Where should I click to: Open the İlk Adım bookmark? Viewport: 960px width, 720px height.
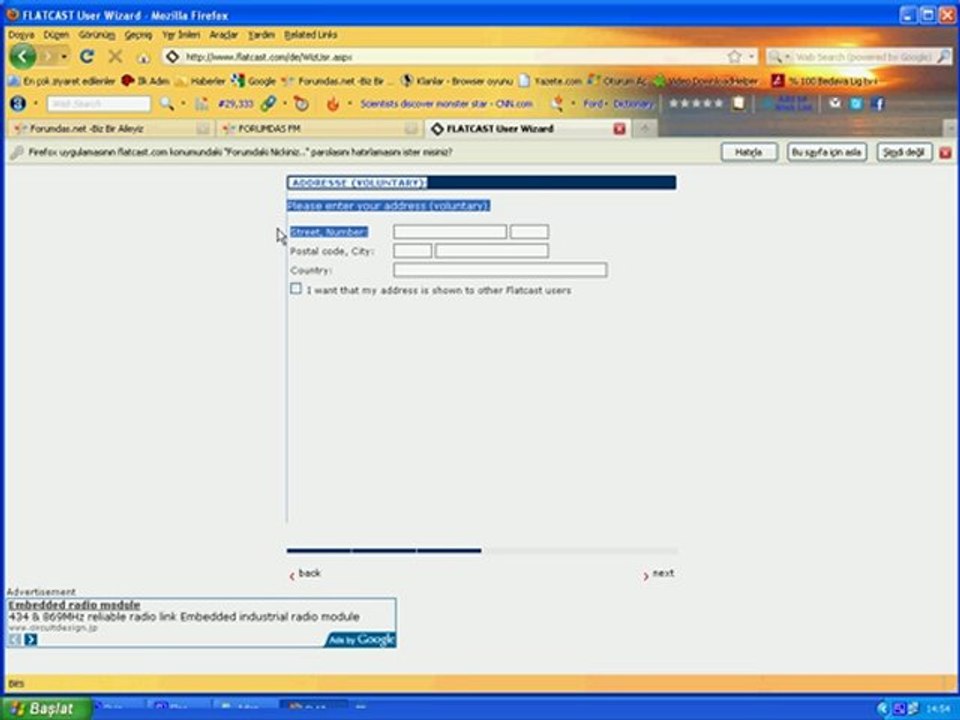pyautogui.click(x=145, y=81)
